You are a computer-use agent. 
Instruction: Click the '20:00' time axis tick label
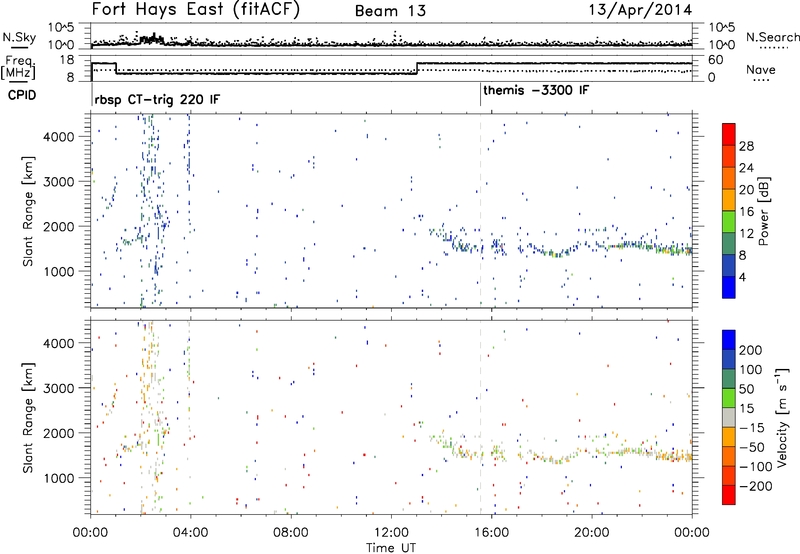coord(592,533)
